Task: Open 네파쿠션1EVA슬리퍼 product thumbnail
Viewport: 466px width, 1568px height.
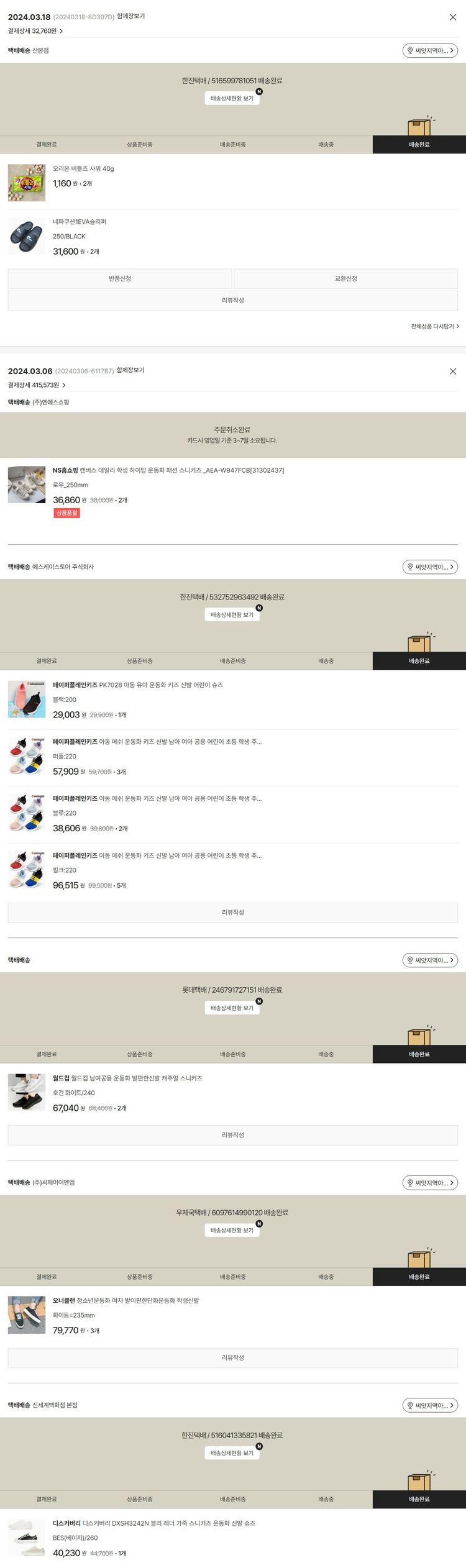Action: click(x=27, y=236)
